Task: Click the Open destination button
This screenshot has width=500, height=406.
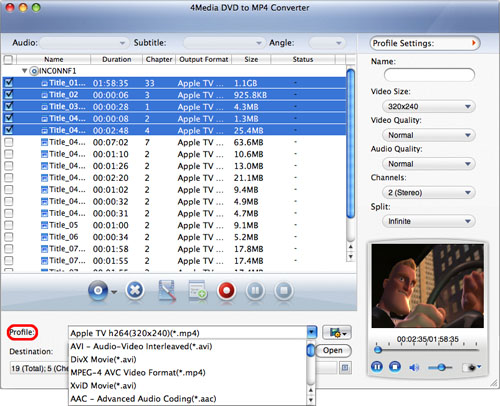Action: tap(333, 350)
